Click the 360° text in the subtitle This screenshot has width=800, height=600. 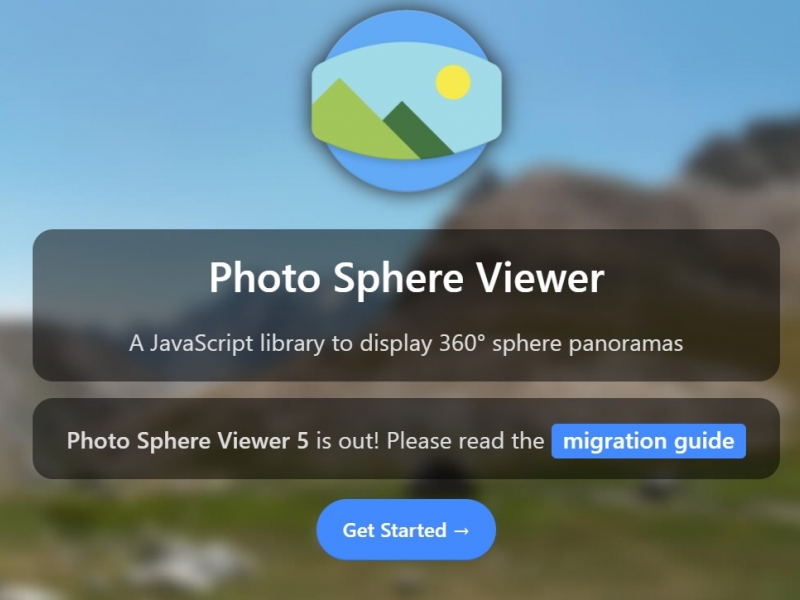click(x=462, y=343)
